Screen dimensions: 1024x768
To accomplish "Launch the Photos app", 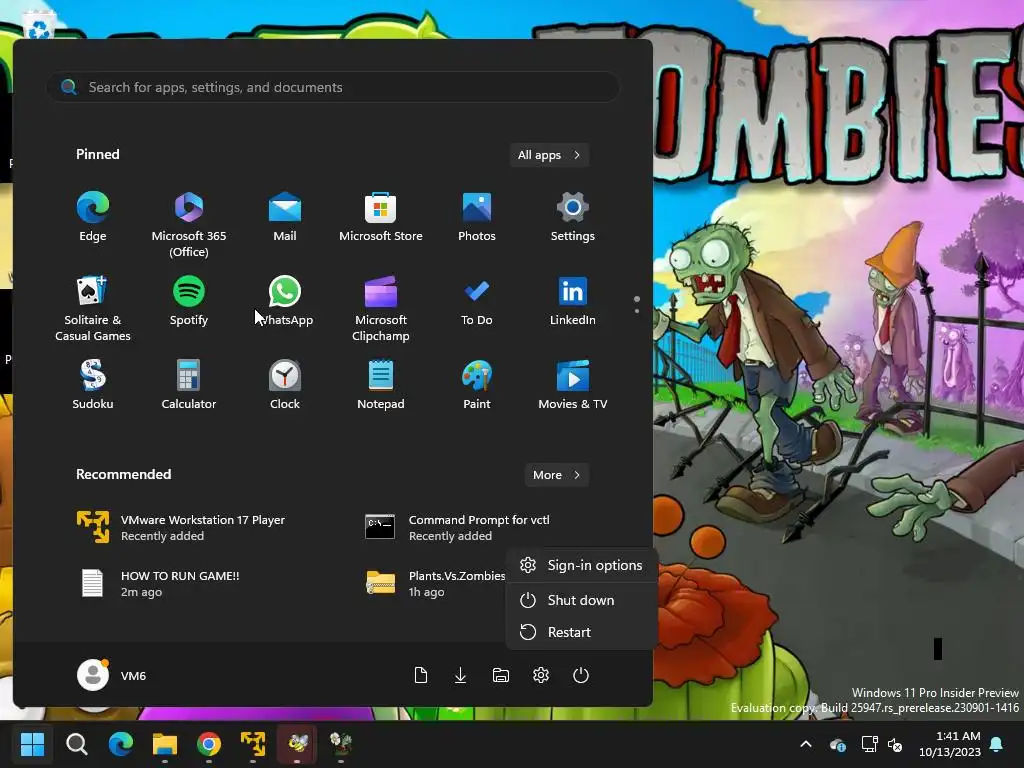I will tap(477, 217).
